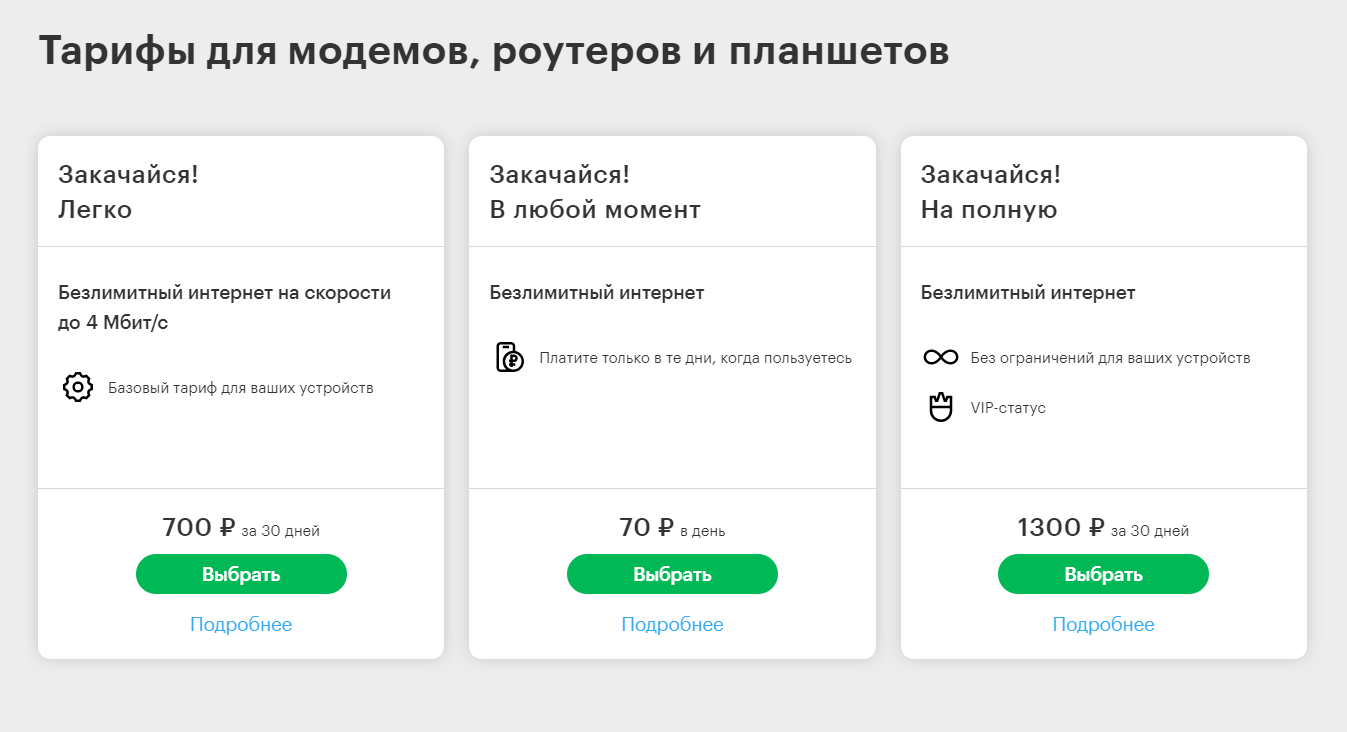Click Платите только в те дни text
This screenshot has height=732, width=1347.
point(695,358)
